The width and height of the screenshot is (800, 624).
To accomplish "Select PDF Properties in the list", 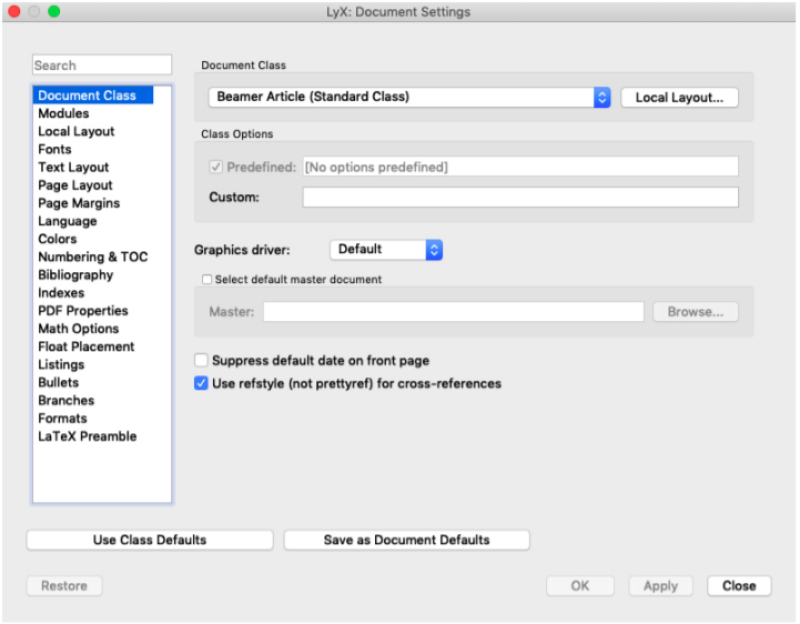I will click(83, 311).
